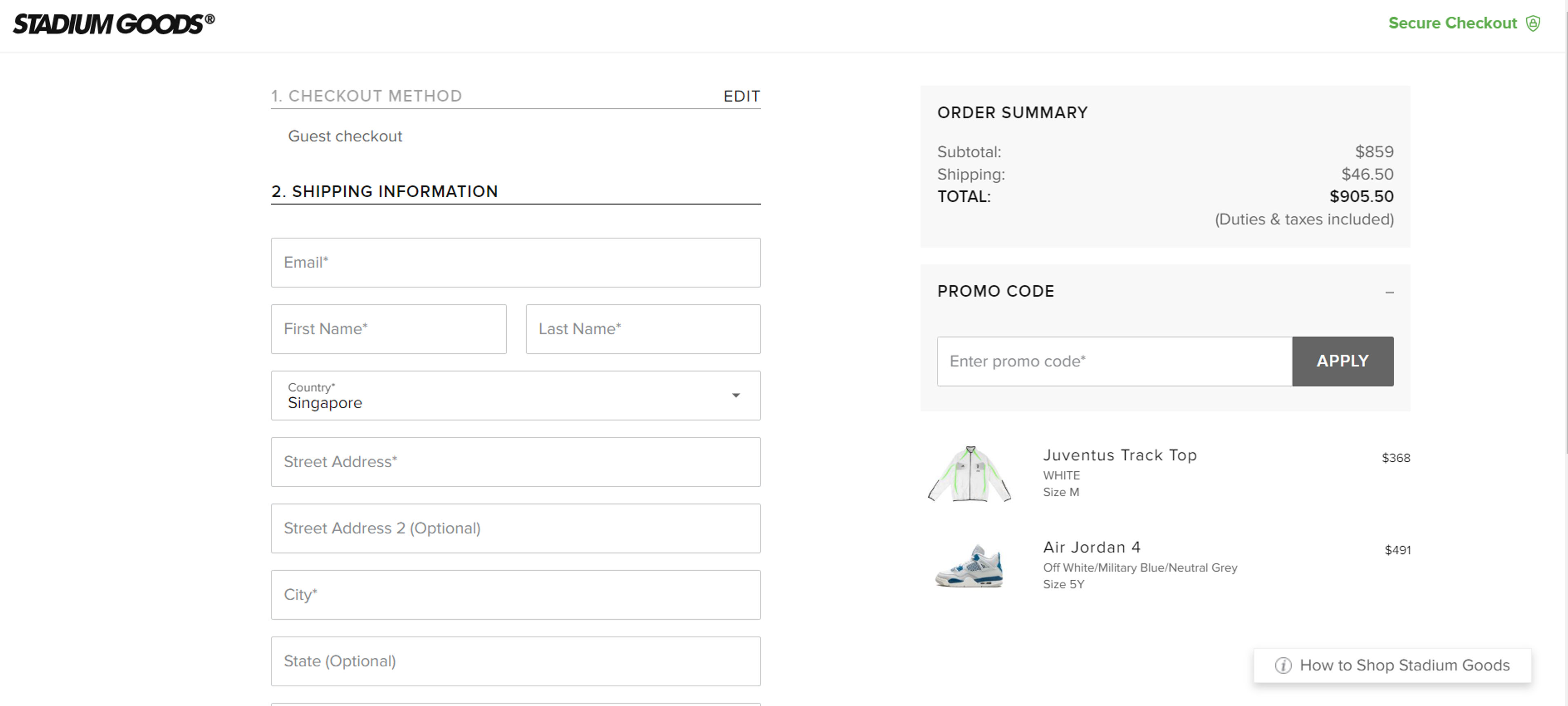The image size is (1568, 706).
Task: Open How to Shop Stadium Goods help
Action: (x=1392, y=665)
